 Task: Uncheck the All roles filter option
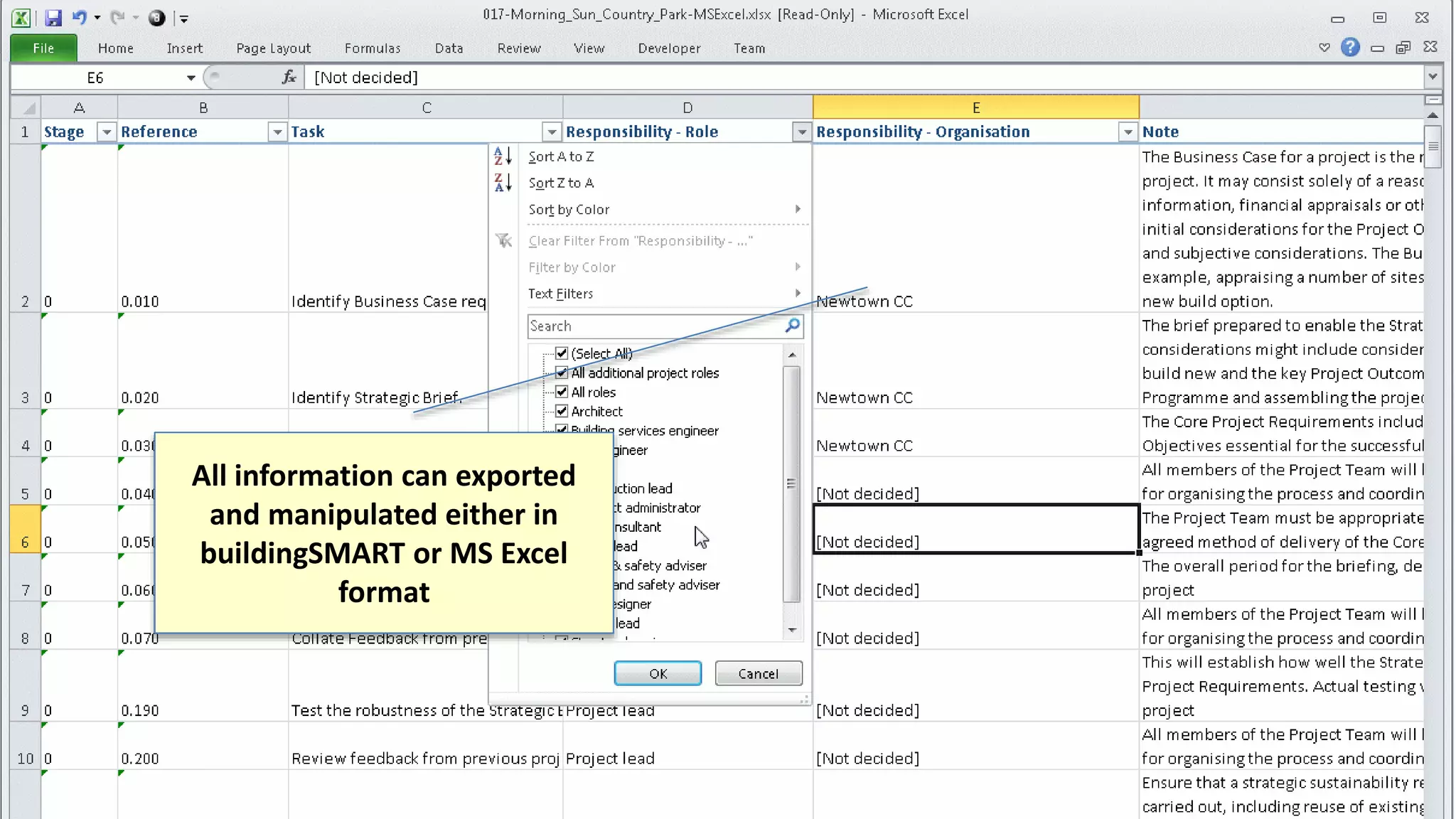click(562, 392)
